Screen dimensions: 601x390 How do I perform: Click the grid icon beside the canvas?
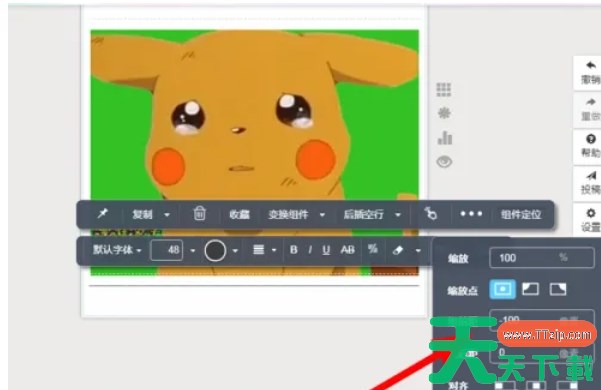[444, 89]
